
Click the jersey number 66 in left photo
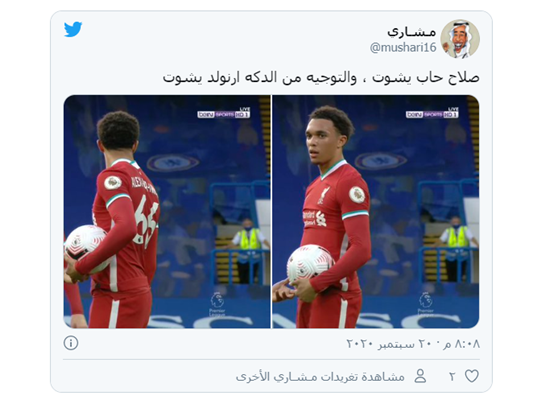coord(146,220)
